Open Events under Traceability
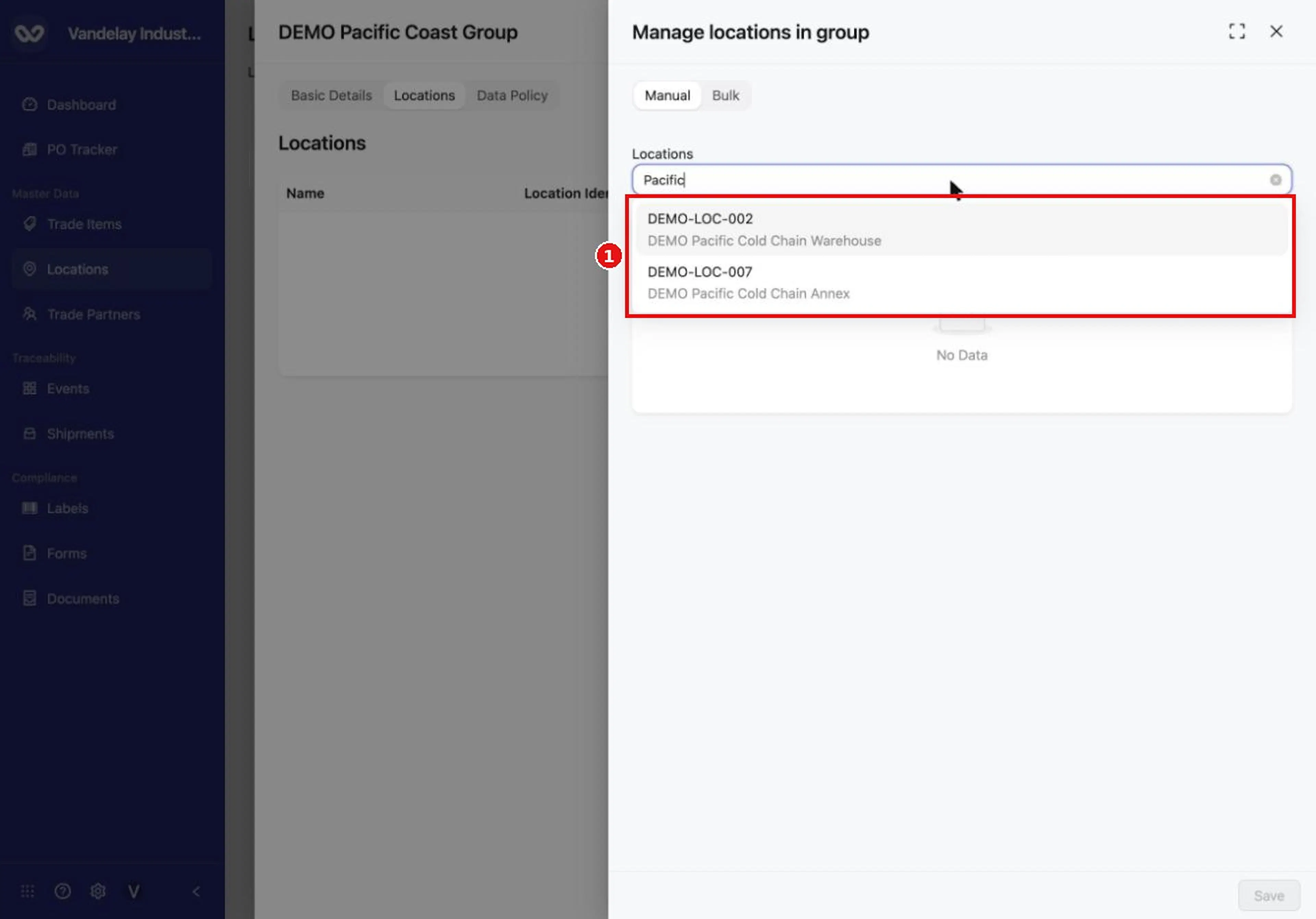Screen dimensions: 1316x919 point(112,389)
